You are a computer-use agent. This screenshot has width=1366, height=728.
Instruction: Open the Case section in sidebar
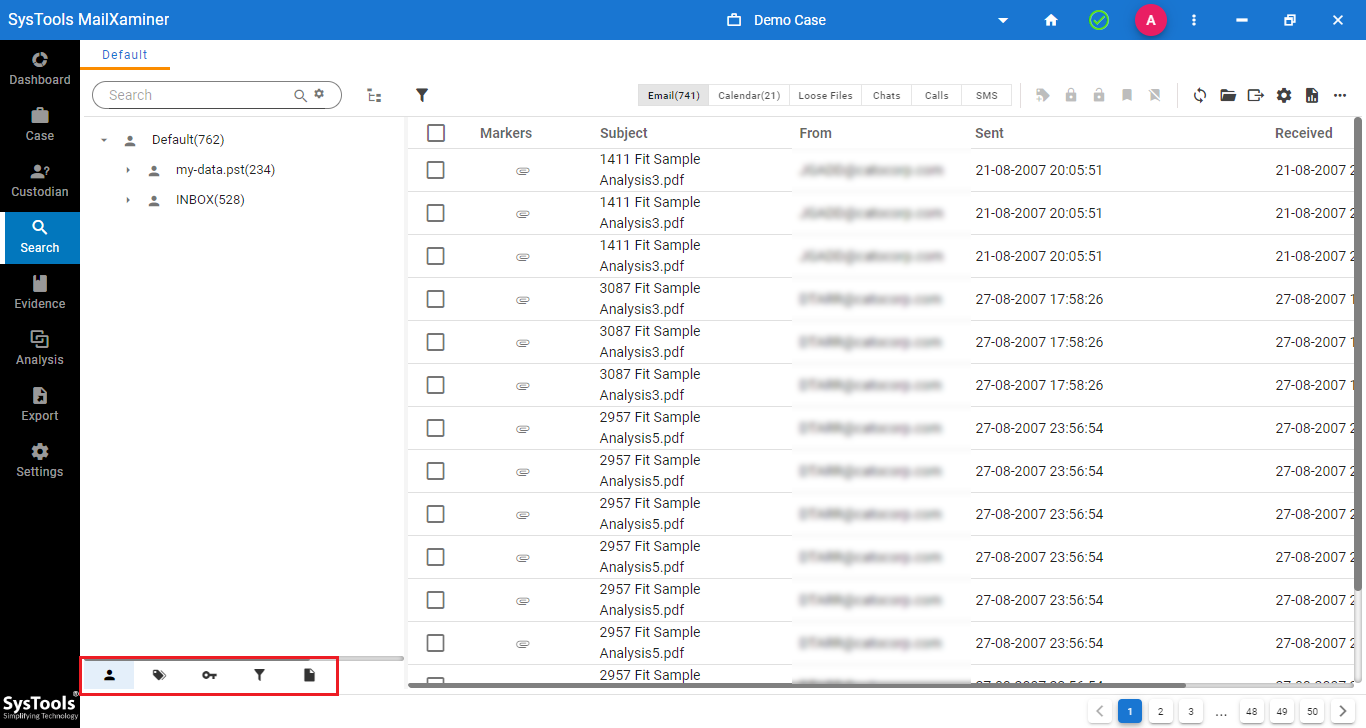pos(40,124)
